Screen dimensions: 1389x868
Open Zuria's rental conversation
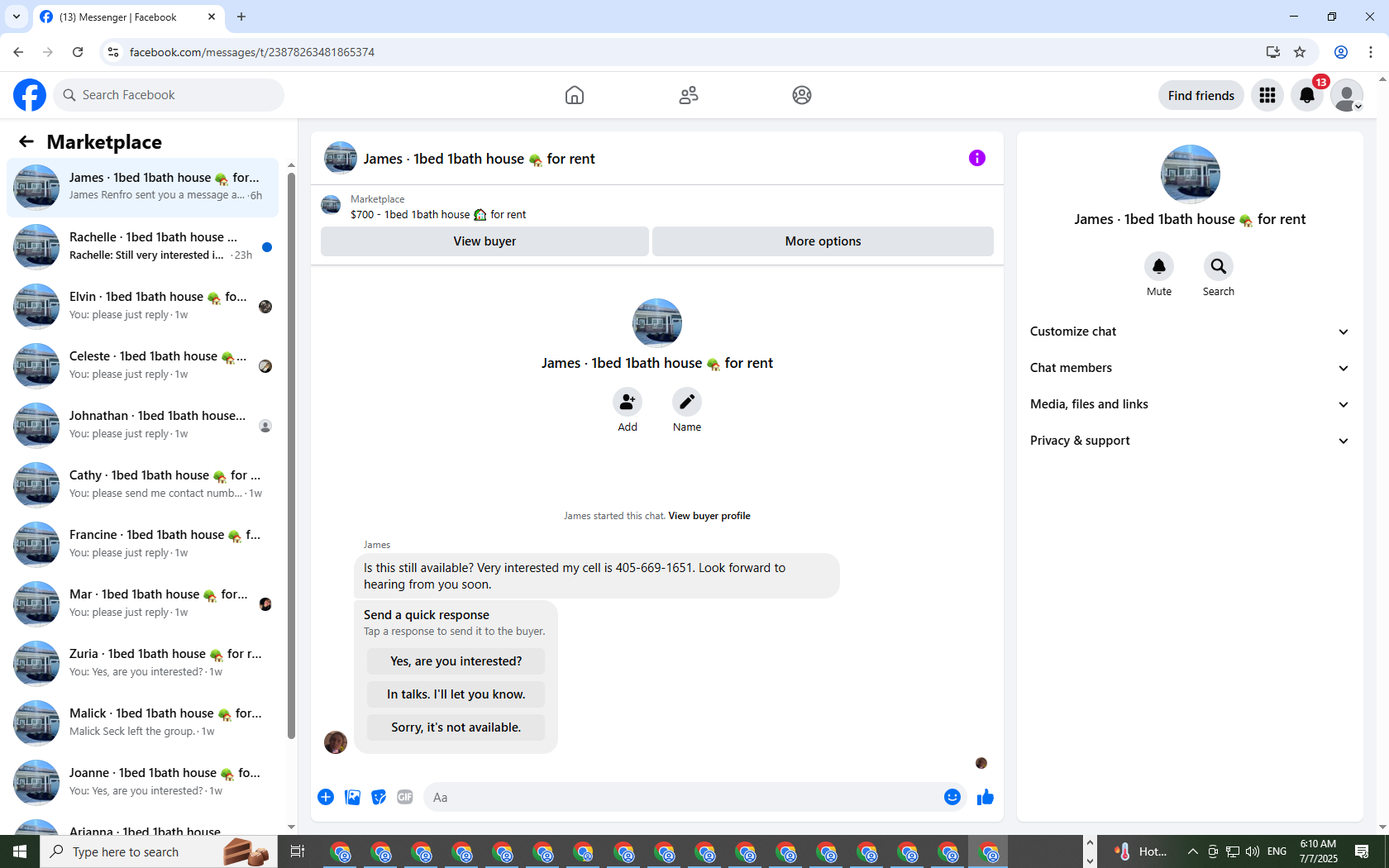(x=143, y=664)
